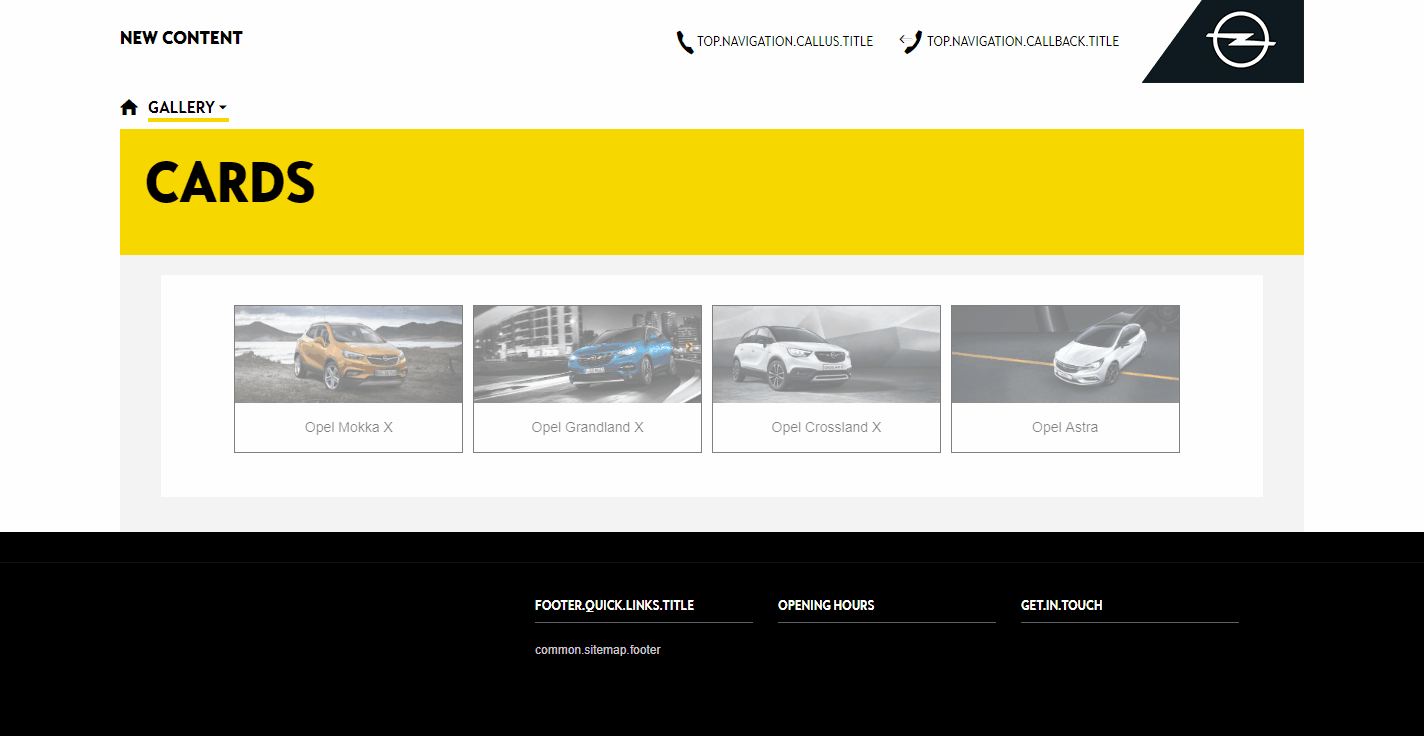
Task: Click the TOP.NAVIGATION.CALLBACK.TITLE link text
Action: [x=1023, y=42]
